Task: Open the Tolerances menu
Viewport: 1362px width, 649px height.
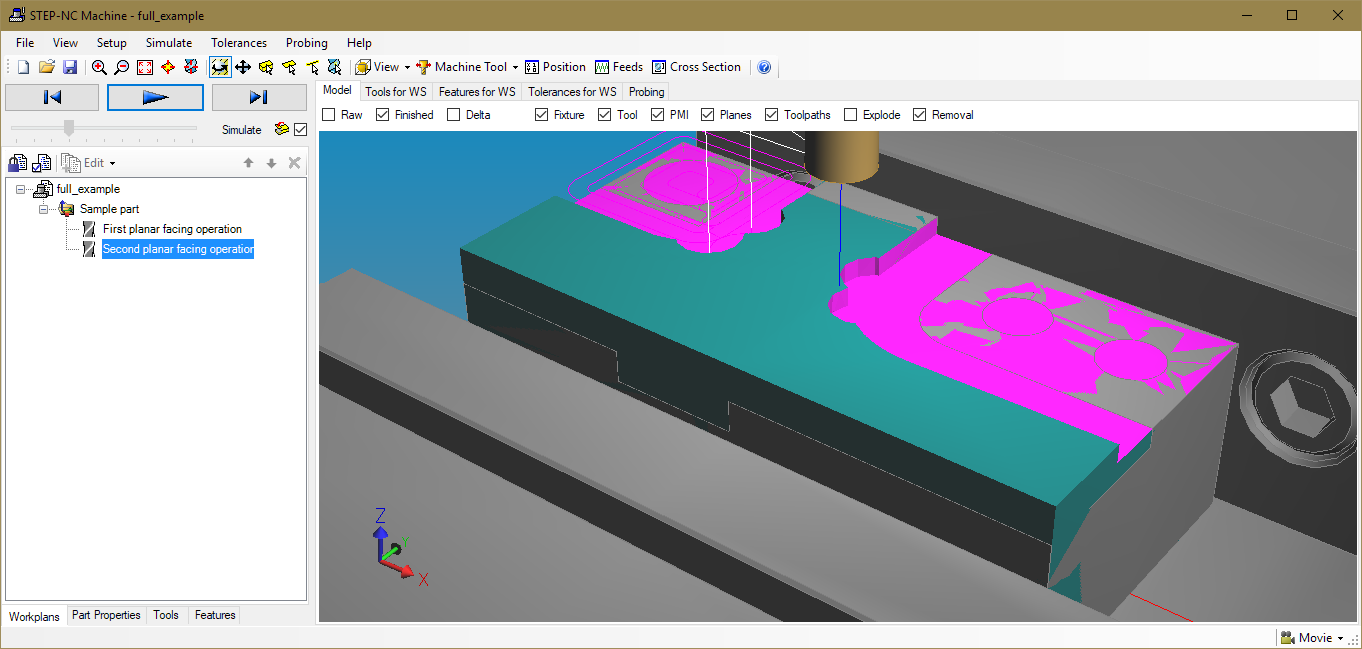Action: pyautogui.click(x=239, y=43)
